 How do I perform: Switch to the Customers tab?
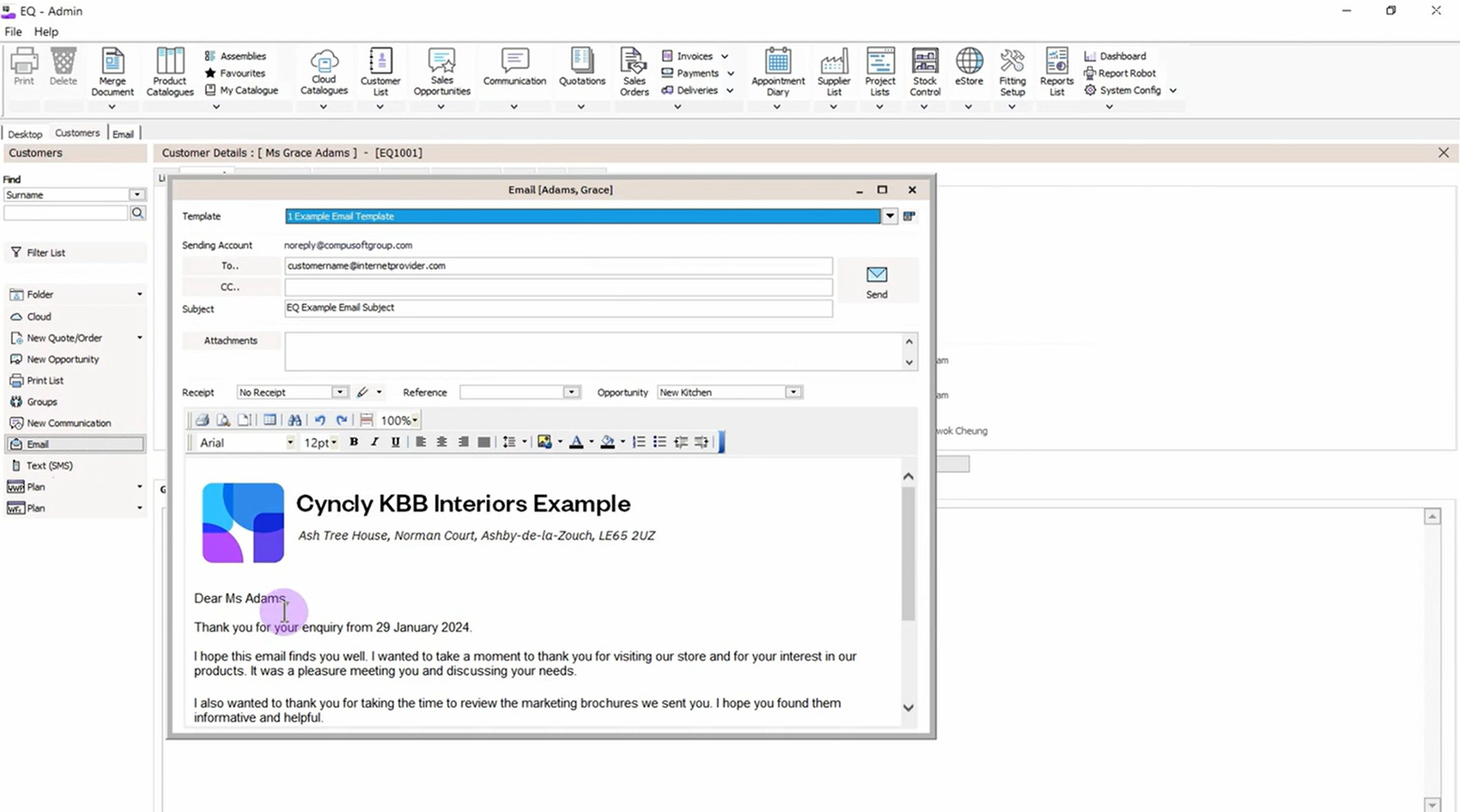pos(77,133)
